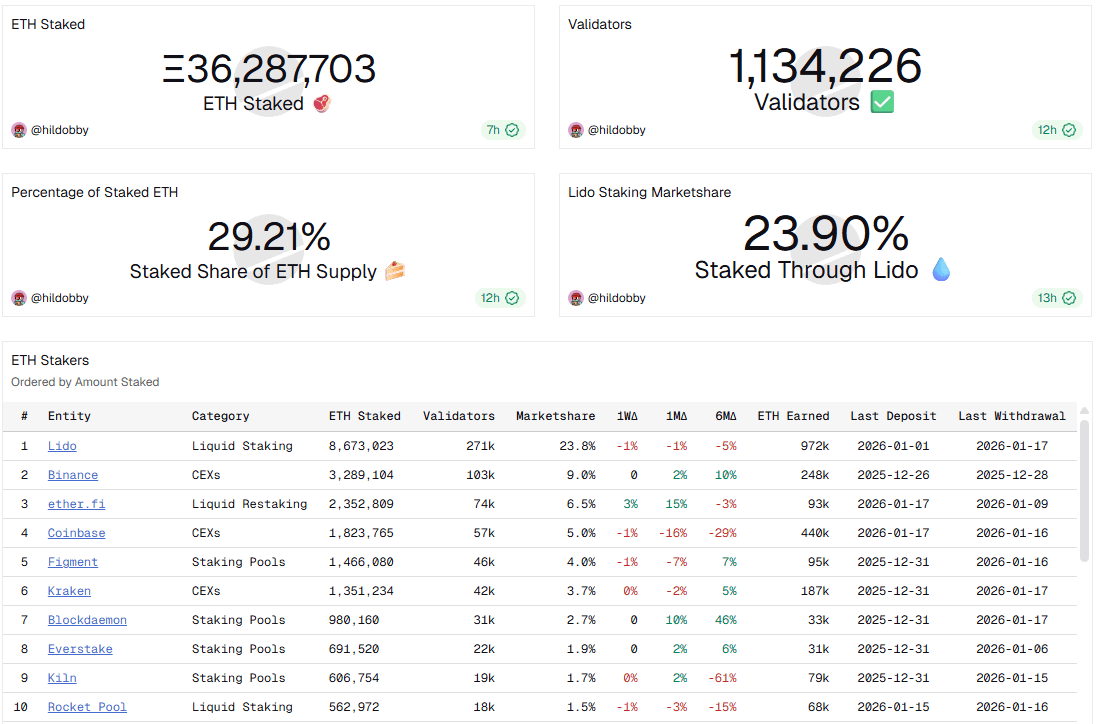Click hildobby avatar in Lido Staking Marketshare panel
The width and height of the screenshot is (1098, 724).
click(575, 298)
